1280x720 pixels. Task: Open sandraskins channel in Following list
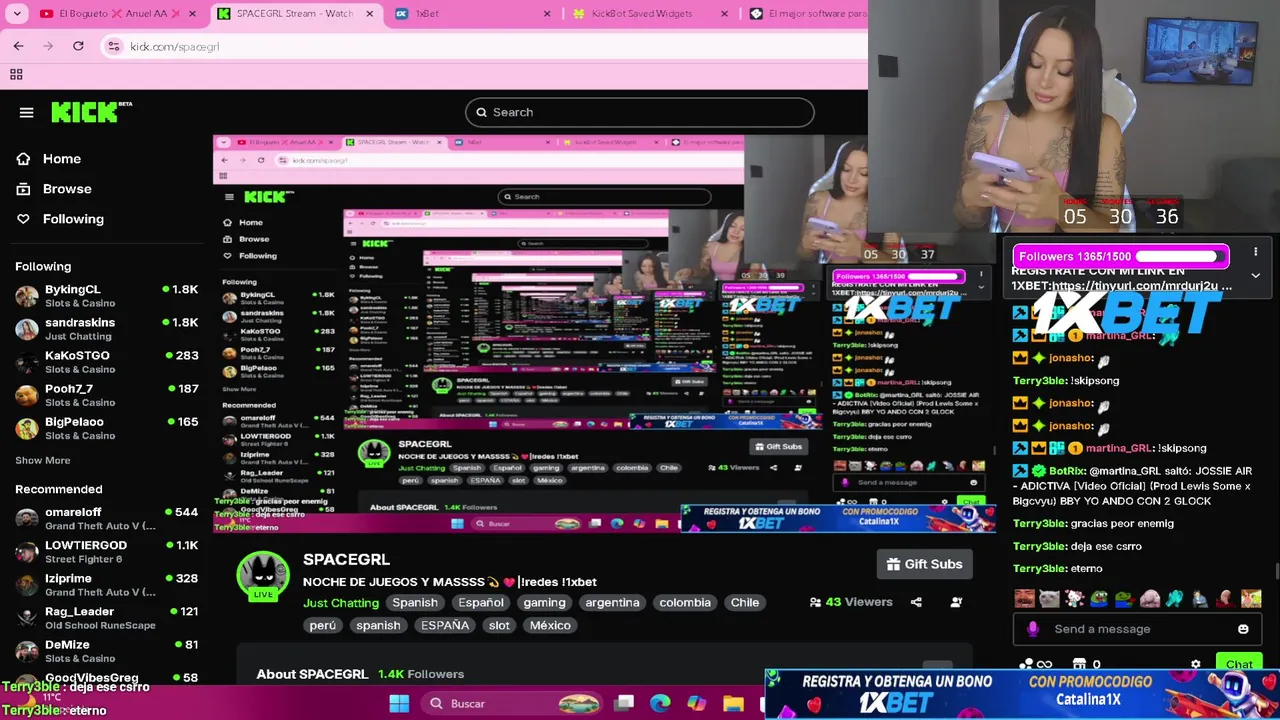click(x=106, y=329)
